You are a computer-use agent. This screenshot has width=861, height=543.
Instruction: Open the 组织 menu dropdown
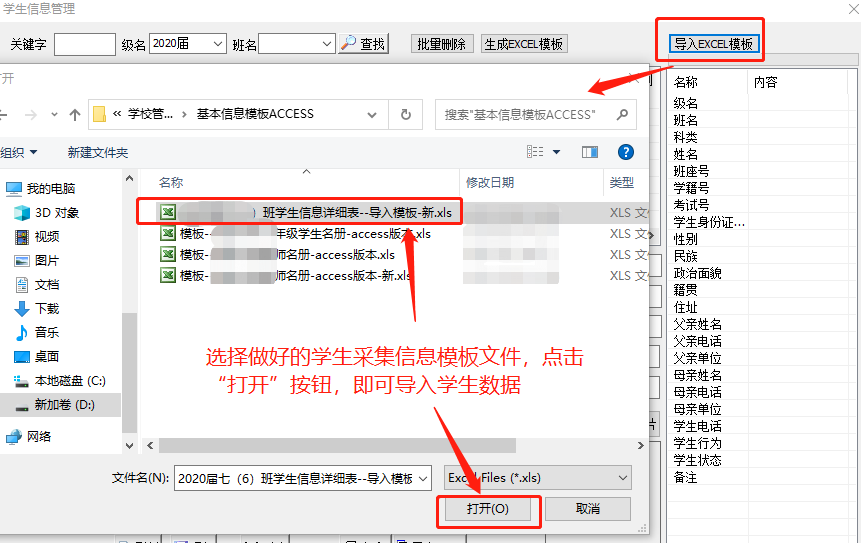19,153
